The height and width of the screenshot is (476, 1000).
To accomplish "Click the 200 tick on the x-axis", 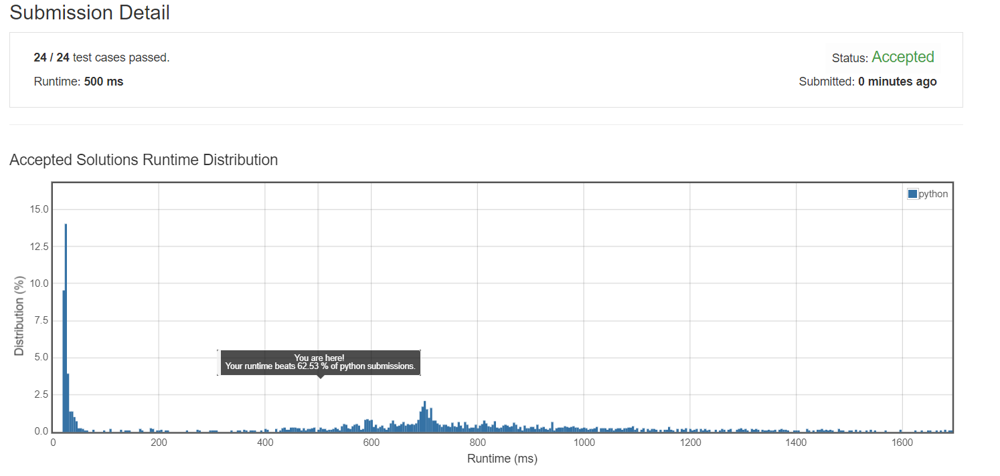I will click(x=158, y=442).
